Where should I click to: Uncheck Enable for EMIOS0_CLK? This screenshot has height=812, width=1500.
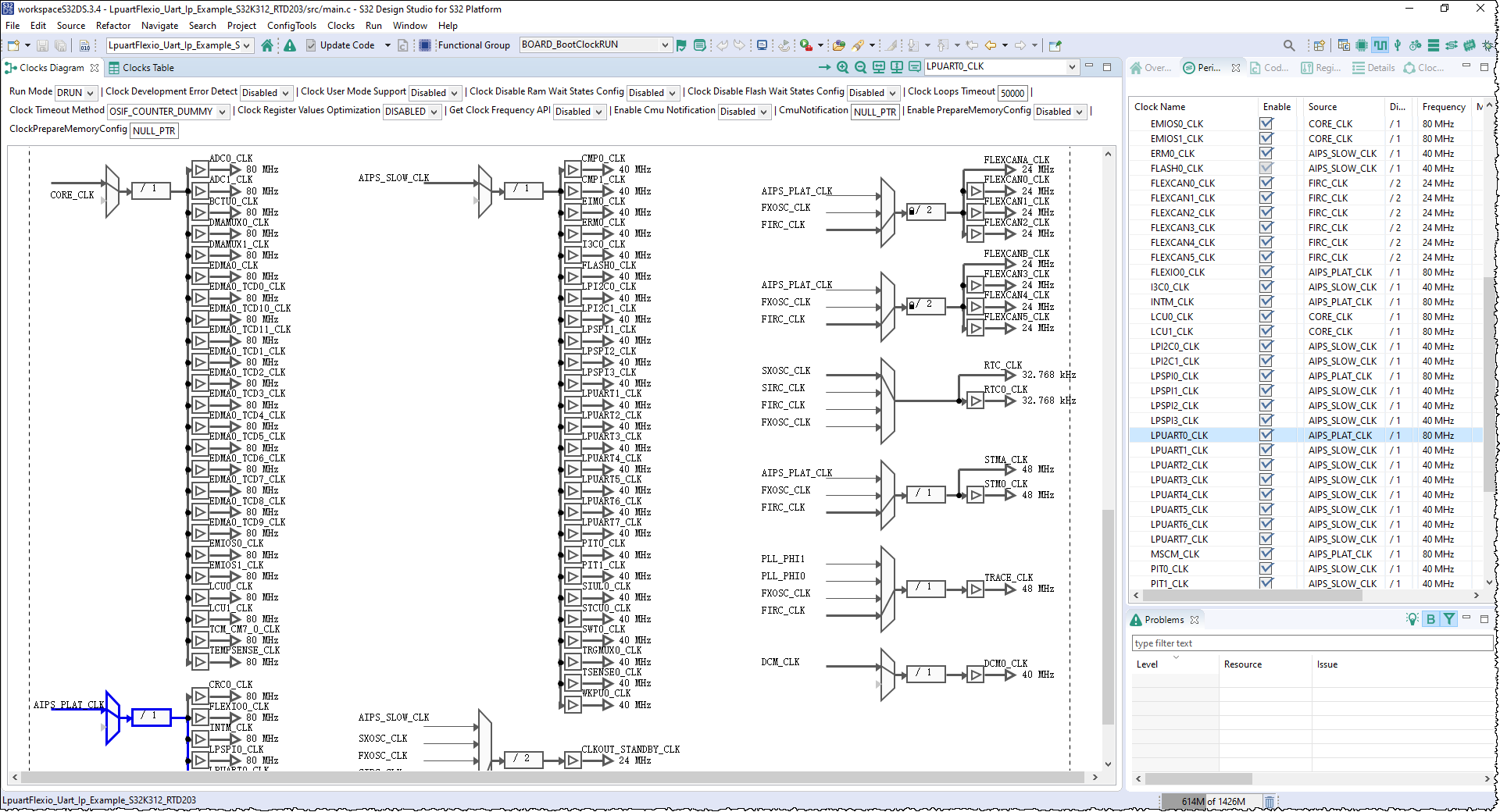point(1266,123)
